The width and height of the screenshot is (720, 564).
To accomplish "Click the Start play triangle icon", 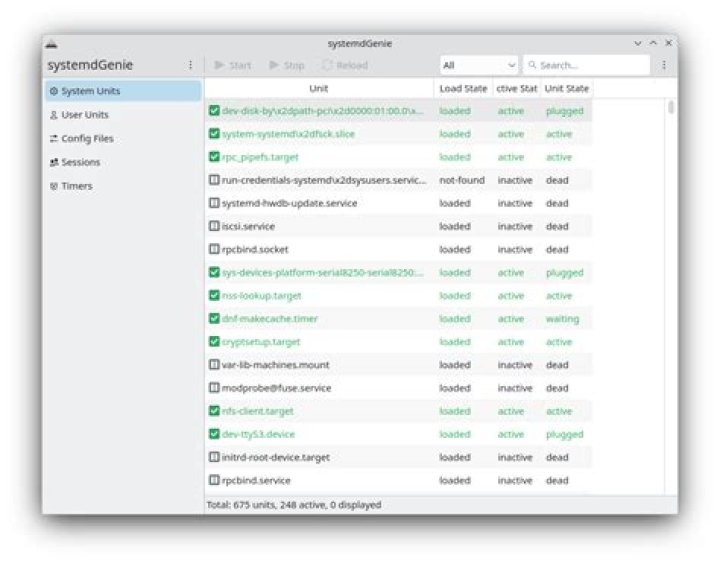I will click(x=219, y=65).
